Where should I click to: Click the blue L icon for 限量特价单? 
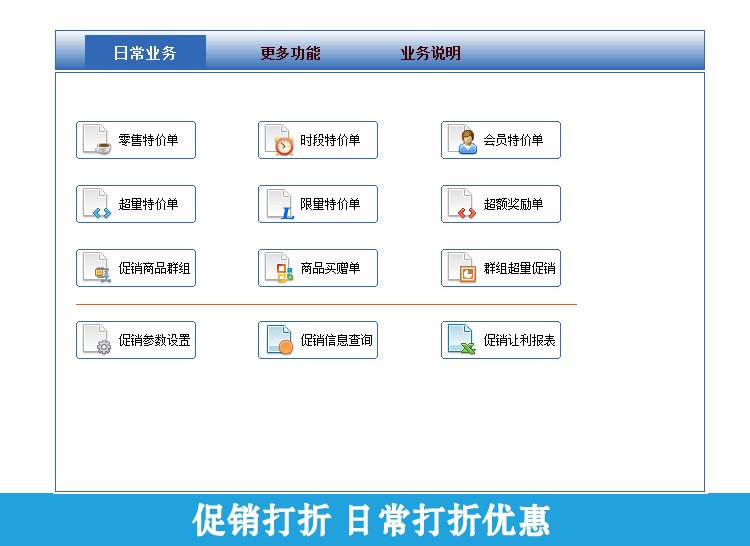(x=280, y=204)
